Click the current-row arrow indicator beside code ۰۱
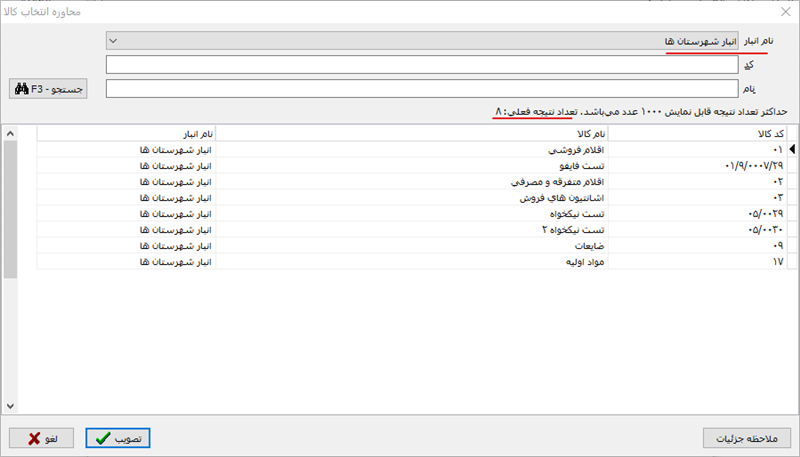Screen dimensions: 800x457 pyautogui.click(x=793, y=150)
